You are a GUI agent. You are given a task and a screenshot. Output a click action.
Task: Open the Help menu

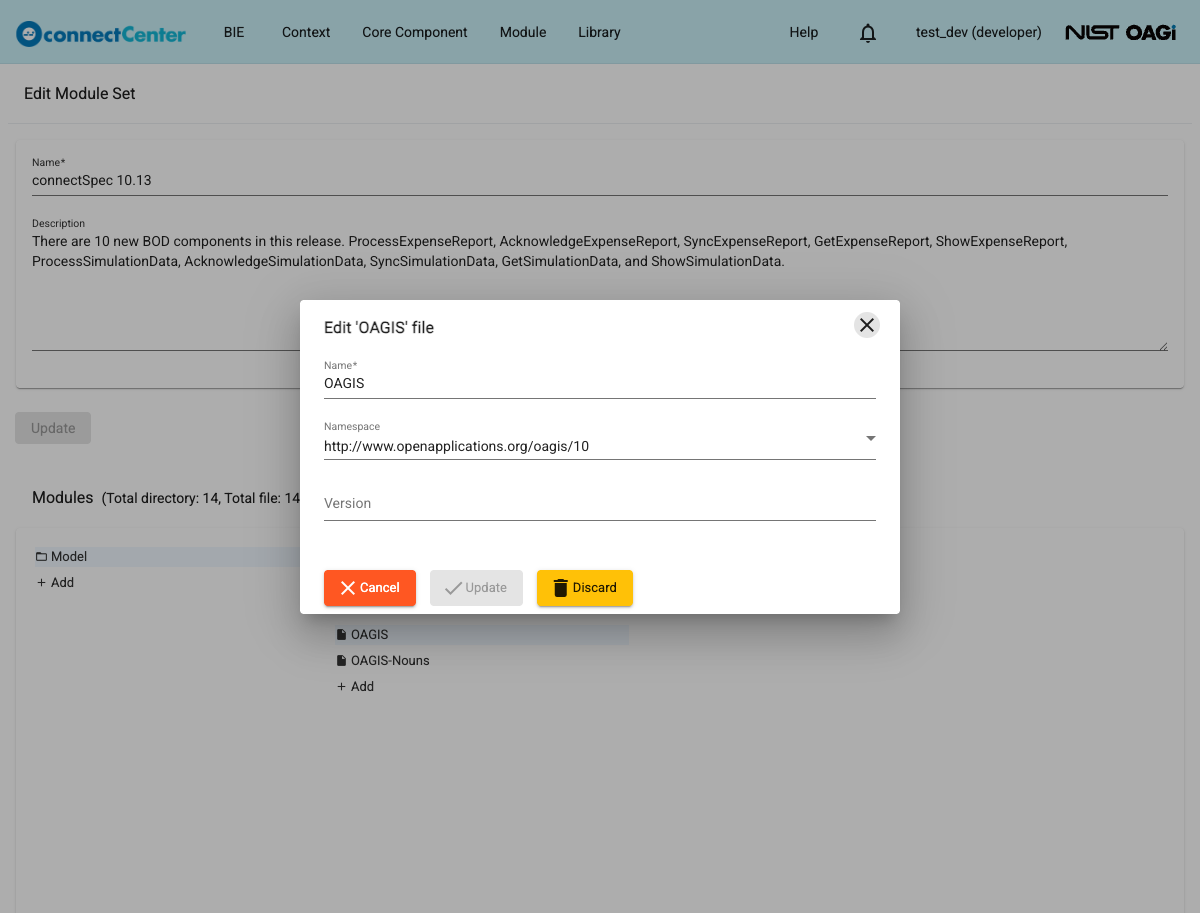click(x=804, y=32)
